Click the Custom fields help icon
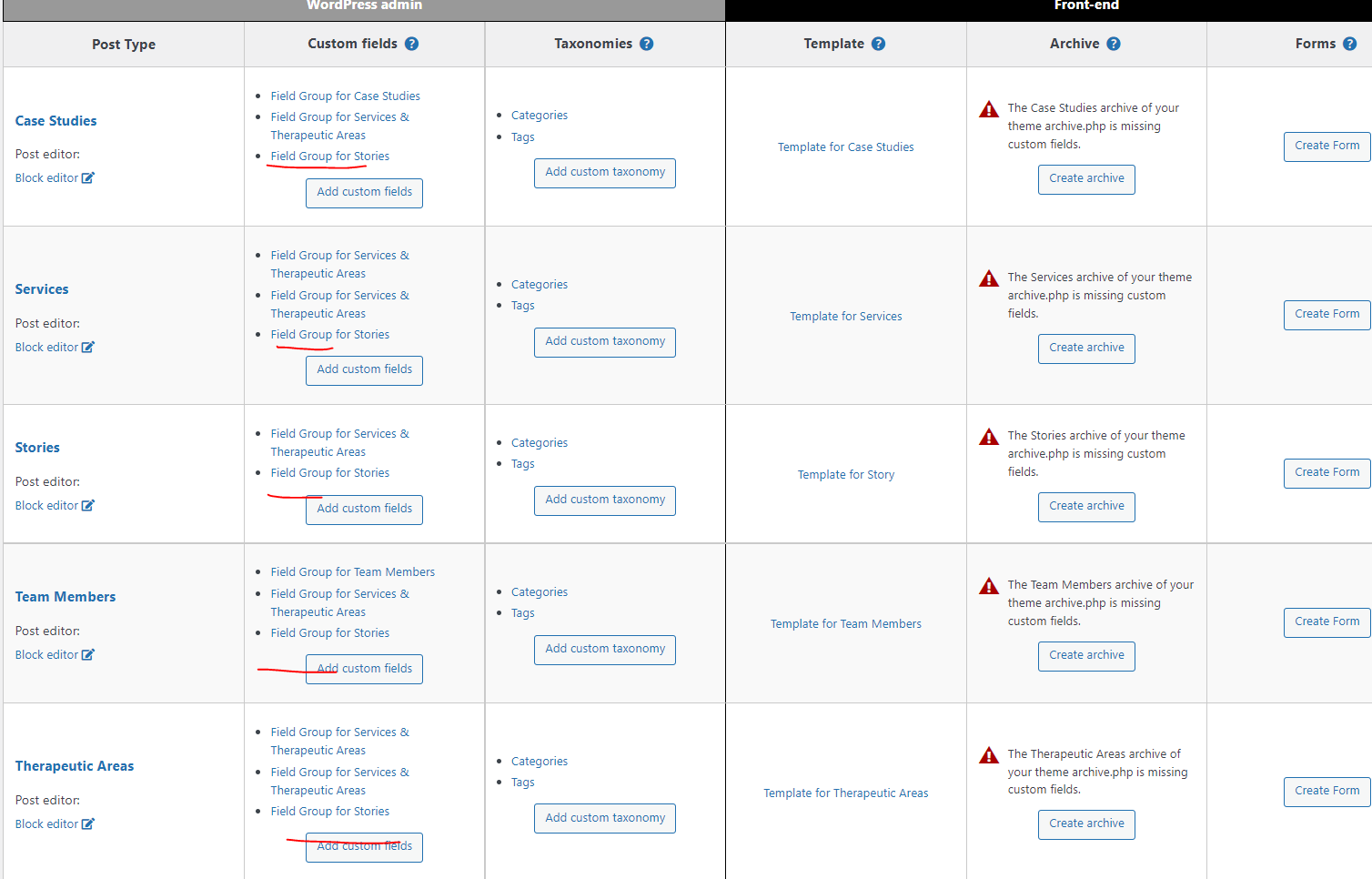Viewport: 1372px width, 879px height. point(411,44)
